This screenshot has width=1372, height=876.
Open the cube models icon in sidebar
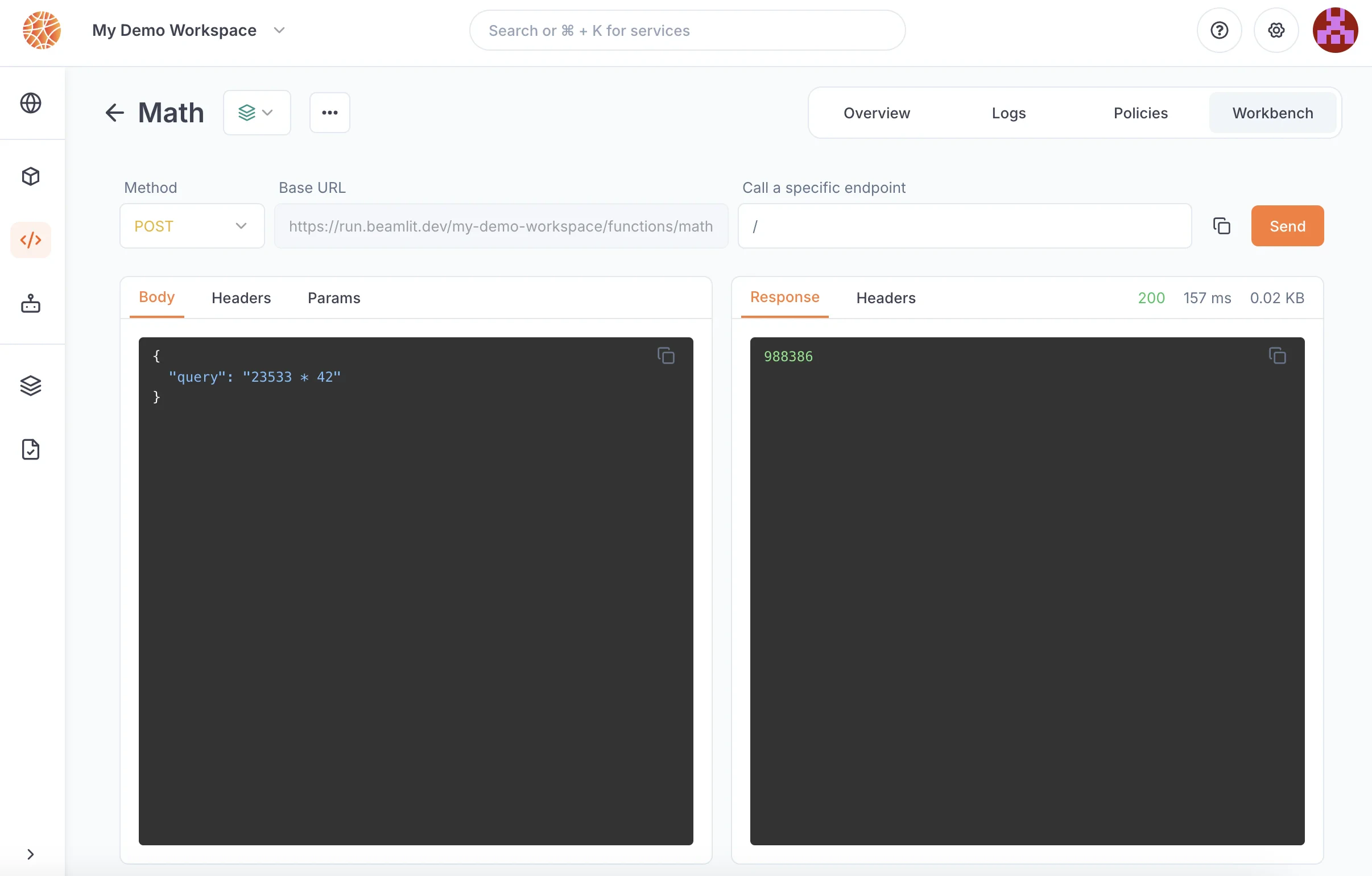[31, 176]
